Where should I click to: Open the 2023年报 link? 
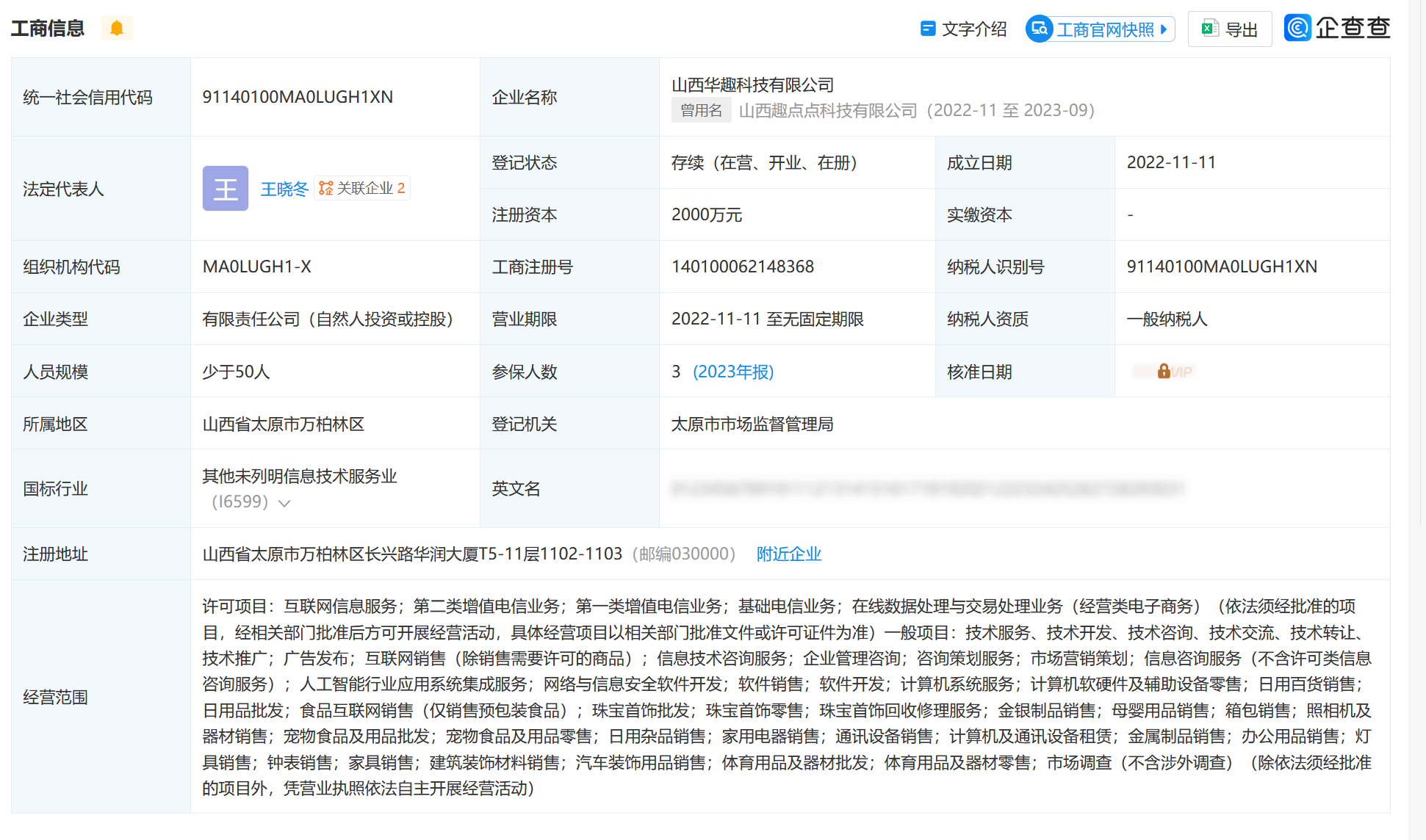[733, 372]
